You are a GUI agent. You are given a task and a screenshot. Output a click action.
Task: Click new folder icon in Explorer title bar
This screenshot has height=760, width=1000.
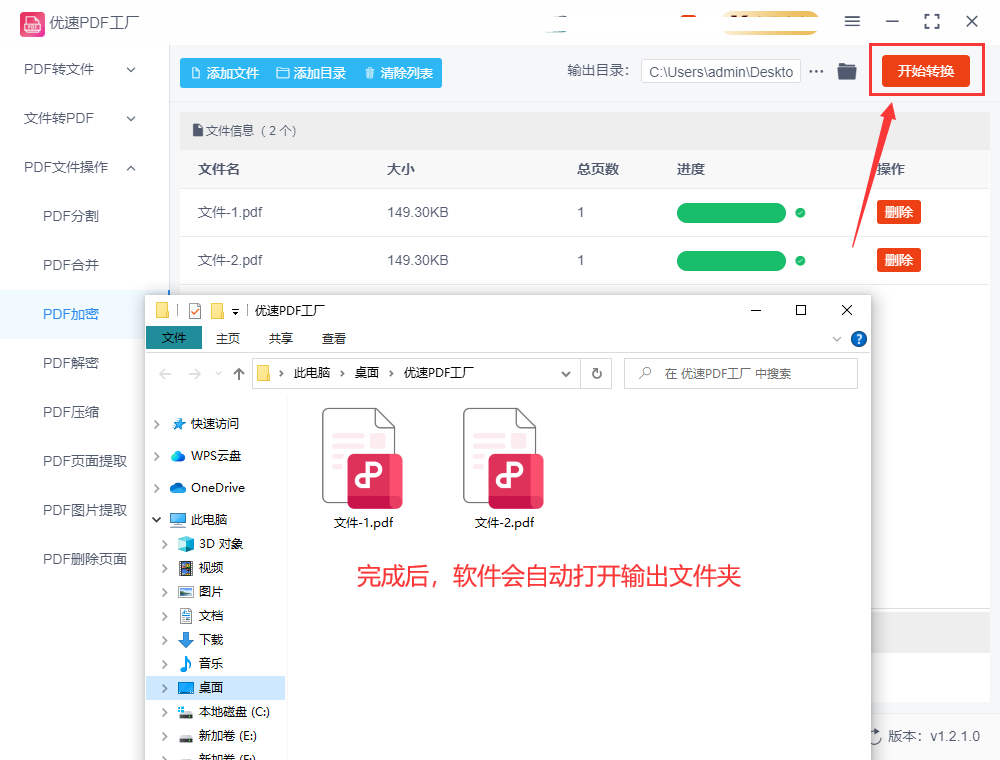(217, 311)
